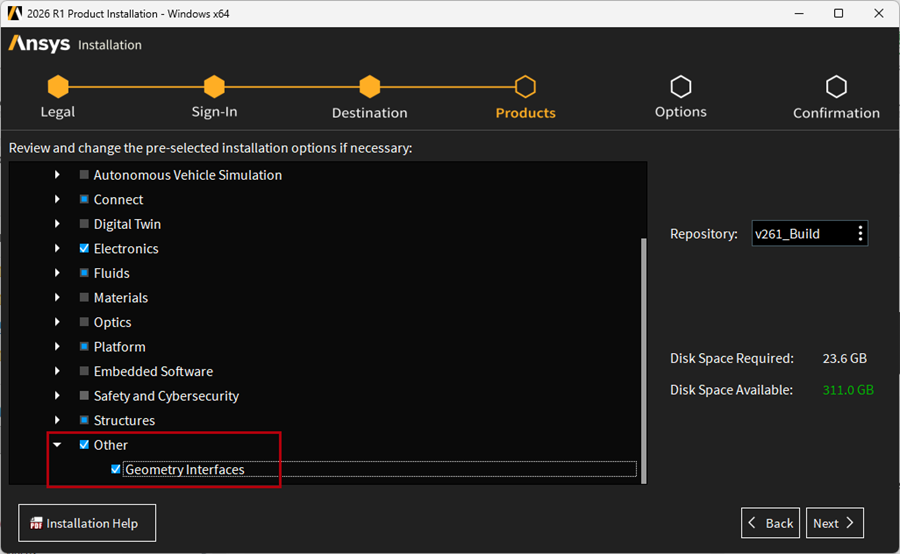This screenshot has width=900, height=554.
Task: Click the Next button
Action: 835,523
